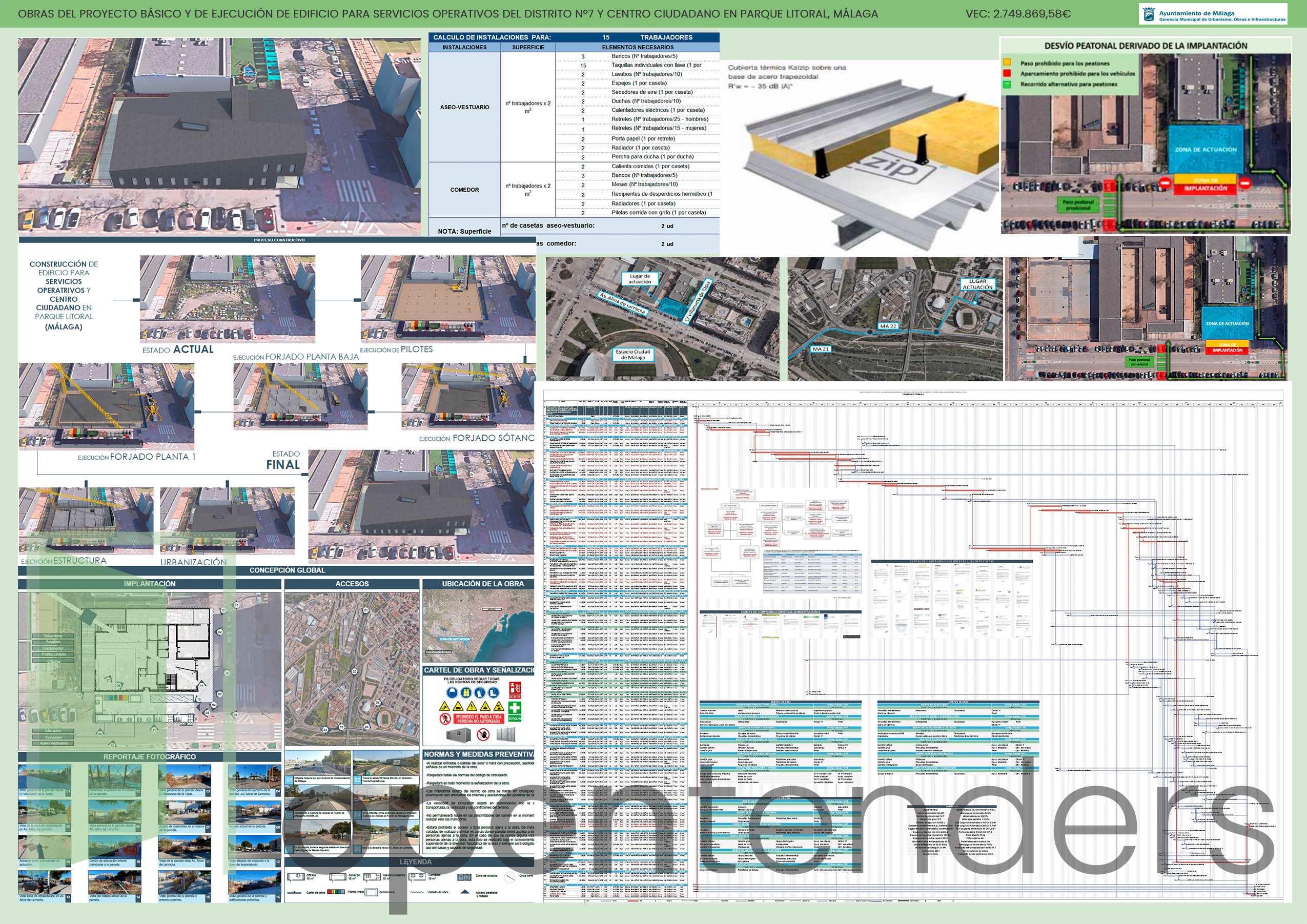The image size is (1307, 924).
Task: Click the 'Estadio Ciudad de Málaga' map label
Action: click(632, 355)
